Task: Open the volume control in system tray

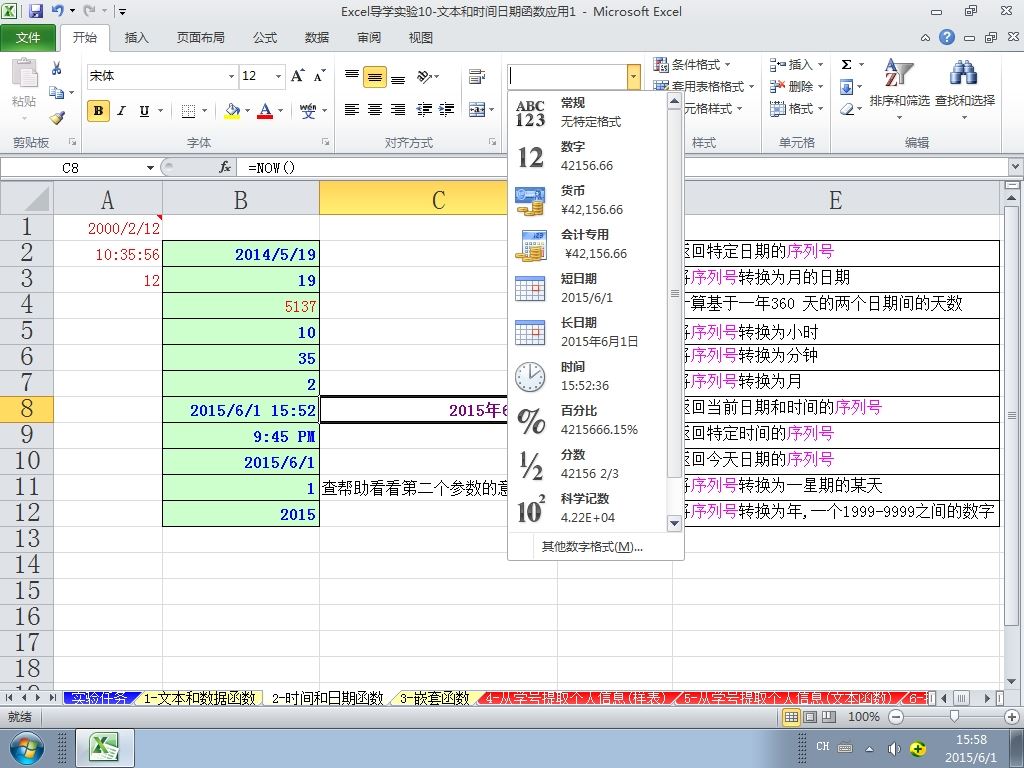Action: click(x=894, y=748)
